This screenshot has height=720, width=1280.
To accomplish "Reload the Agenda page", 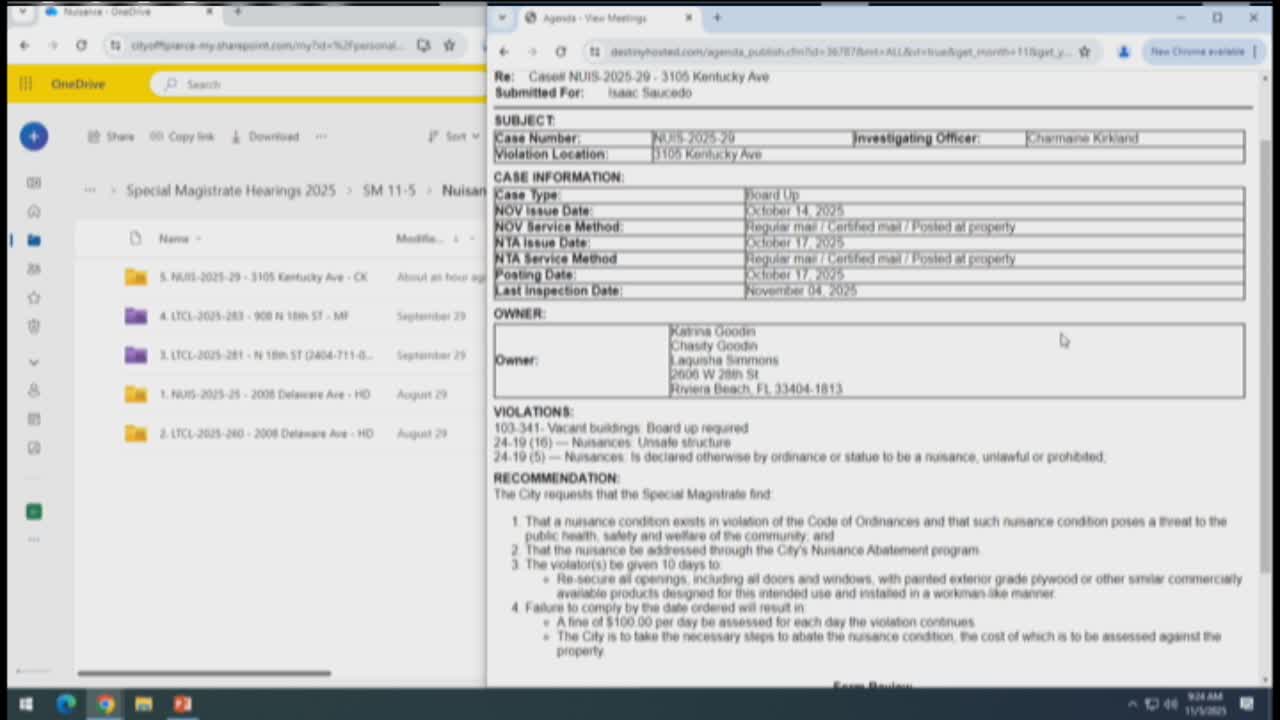I will [560, 51].
